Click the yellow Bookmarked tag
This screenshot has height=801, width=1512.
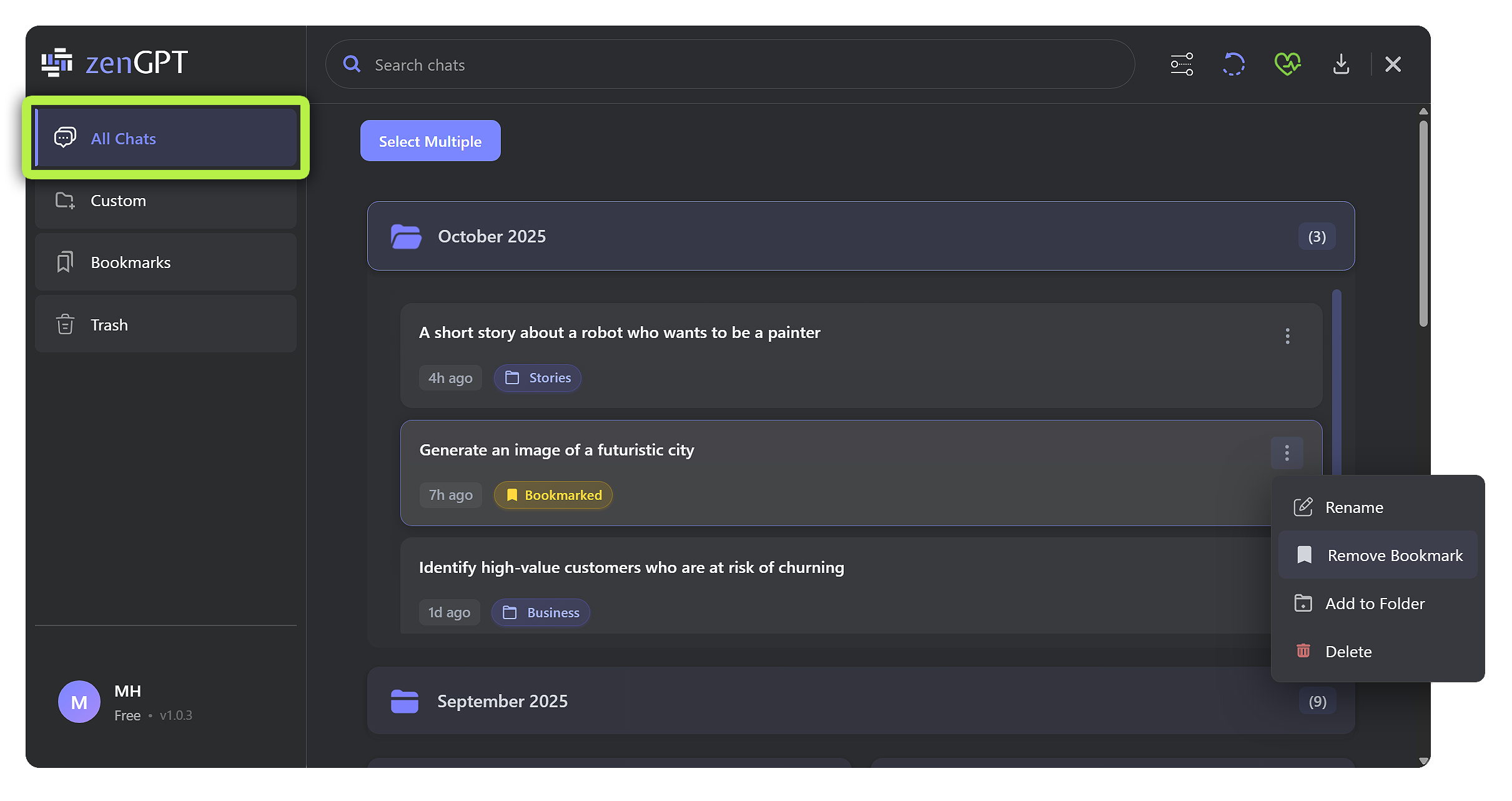tap(553, 495)
